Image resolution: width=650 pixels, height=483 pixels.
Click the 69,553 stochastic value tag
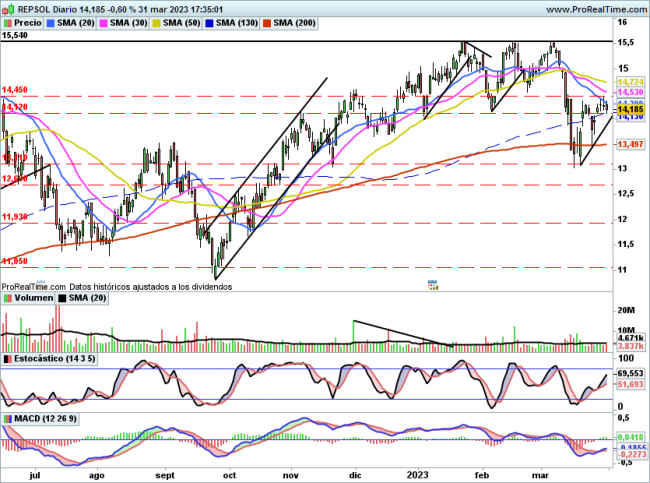coord(630,374)
